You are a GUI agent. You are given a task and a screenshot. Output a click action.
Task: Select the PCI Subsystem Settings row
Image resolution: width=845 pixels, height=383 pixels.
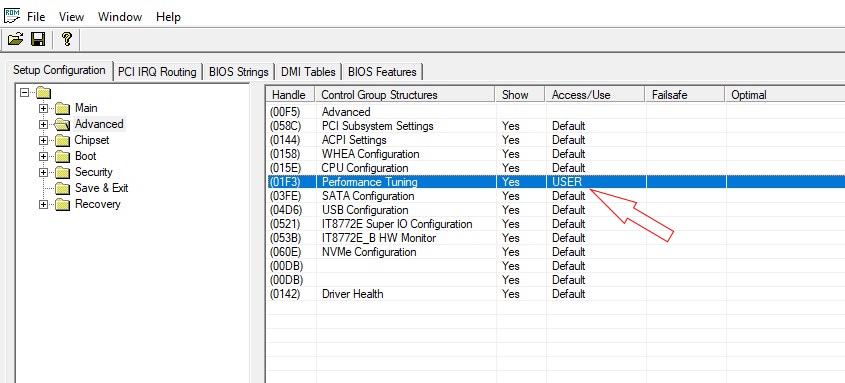coord(556,126)
